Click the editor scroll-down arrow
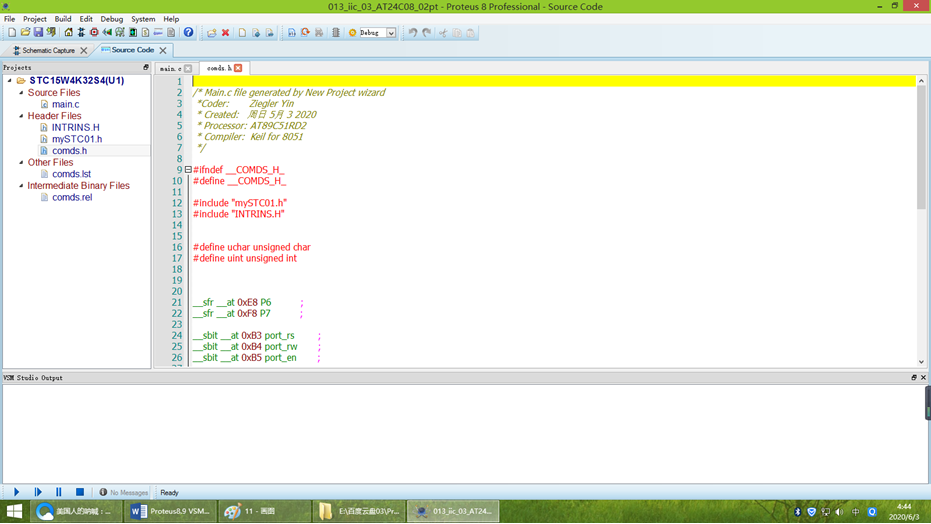Image resolution: width=931 pixels, height=524 pixels. [x=921, y=362]
